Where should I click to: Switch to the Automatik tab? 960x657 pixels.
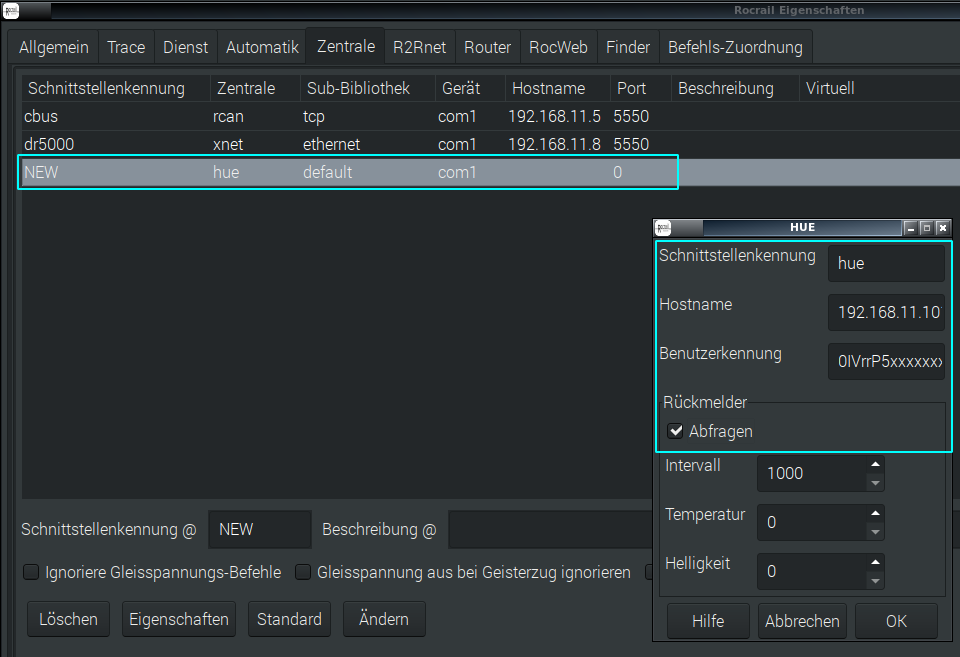pos(262,47)
